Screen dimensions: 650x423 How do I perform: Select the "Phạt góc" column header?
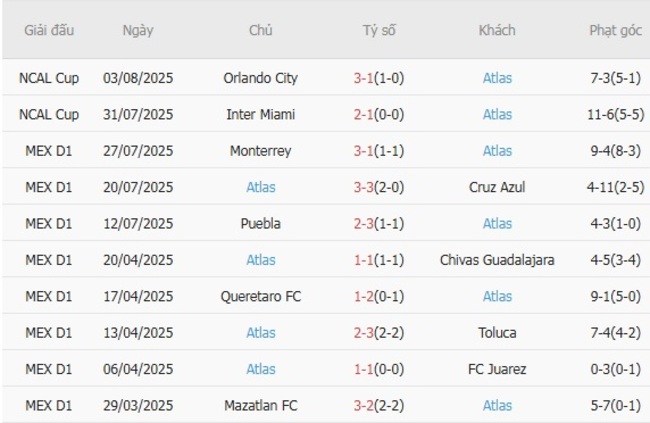pyautogui.click(x=615, y=30)
